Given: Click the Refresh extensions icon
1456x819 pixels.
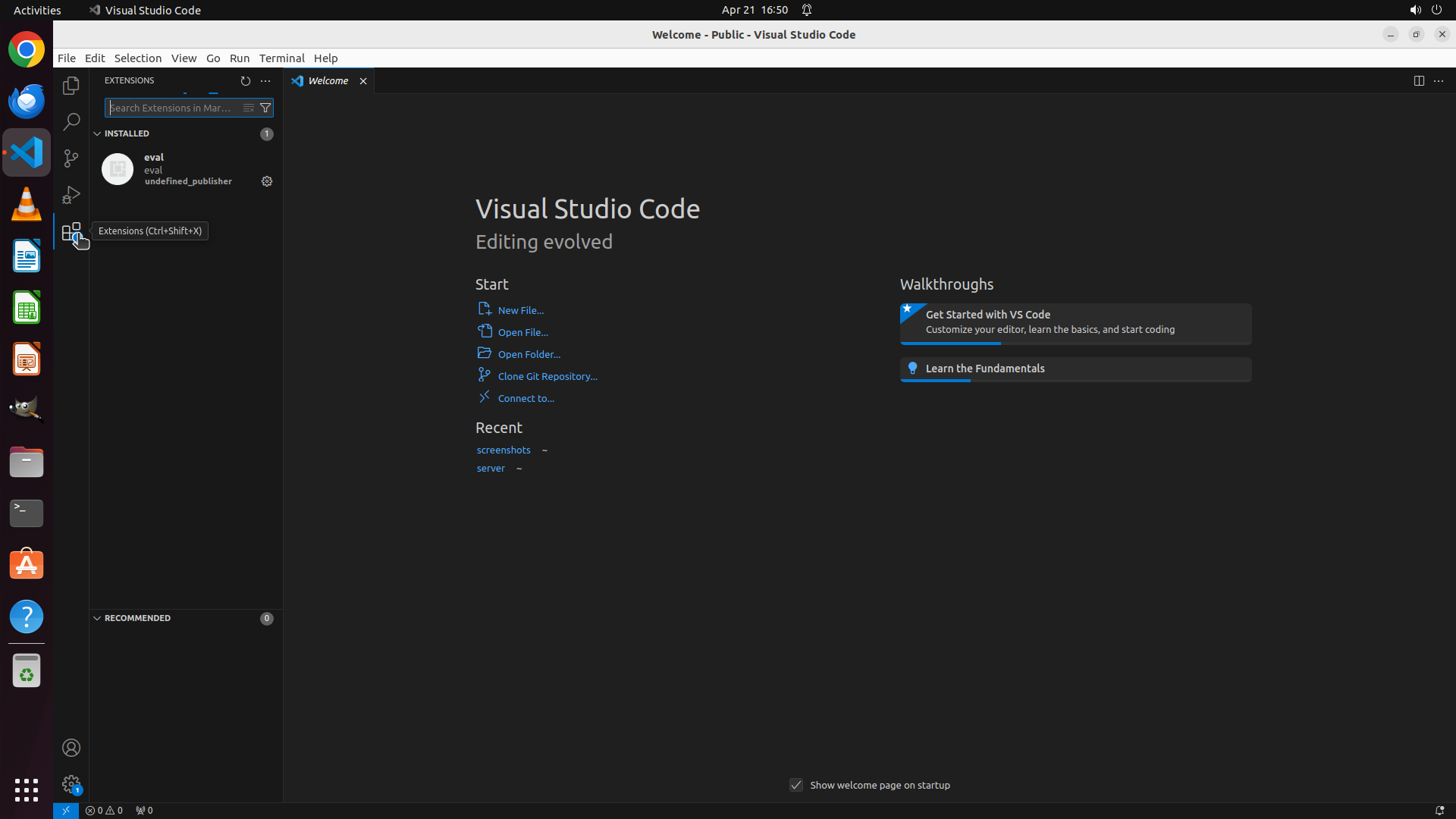Looking at the screenshot, I should click(x=245, y=80).
